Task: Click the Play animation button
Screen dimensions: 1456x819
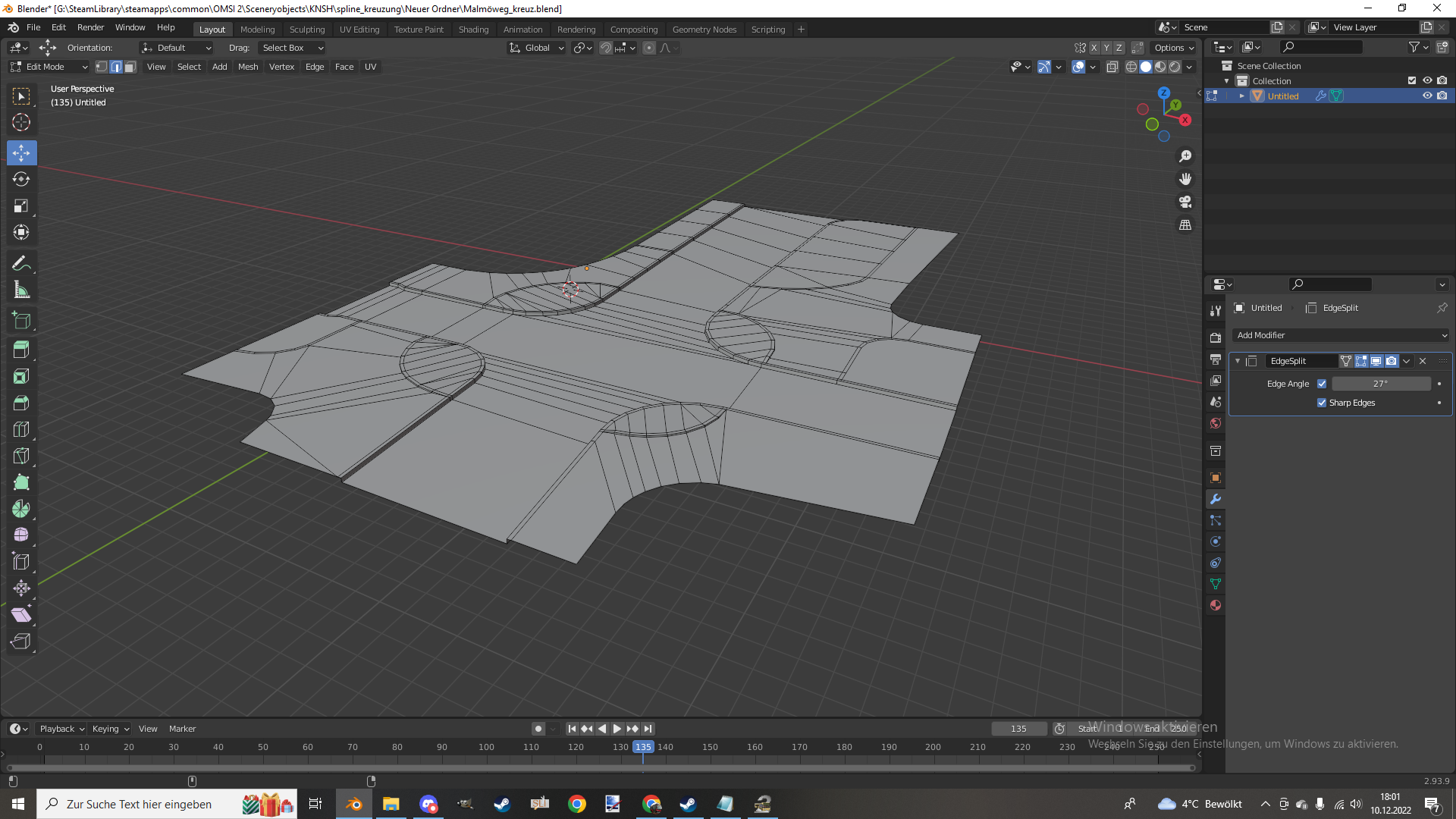Action: point(617,729)
